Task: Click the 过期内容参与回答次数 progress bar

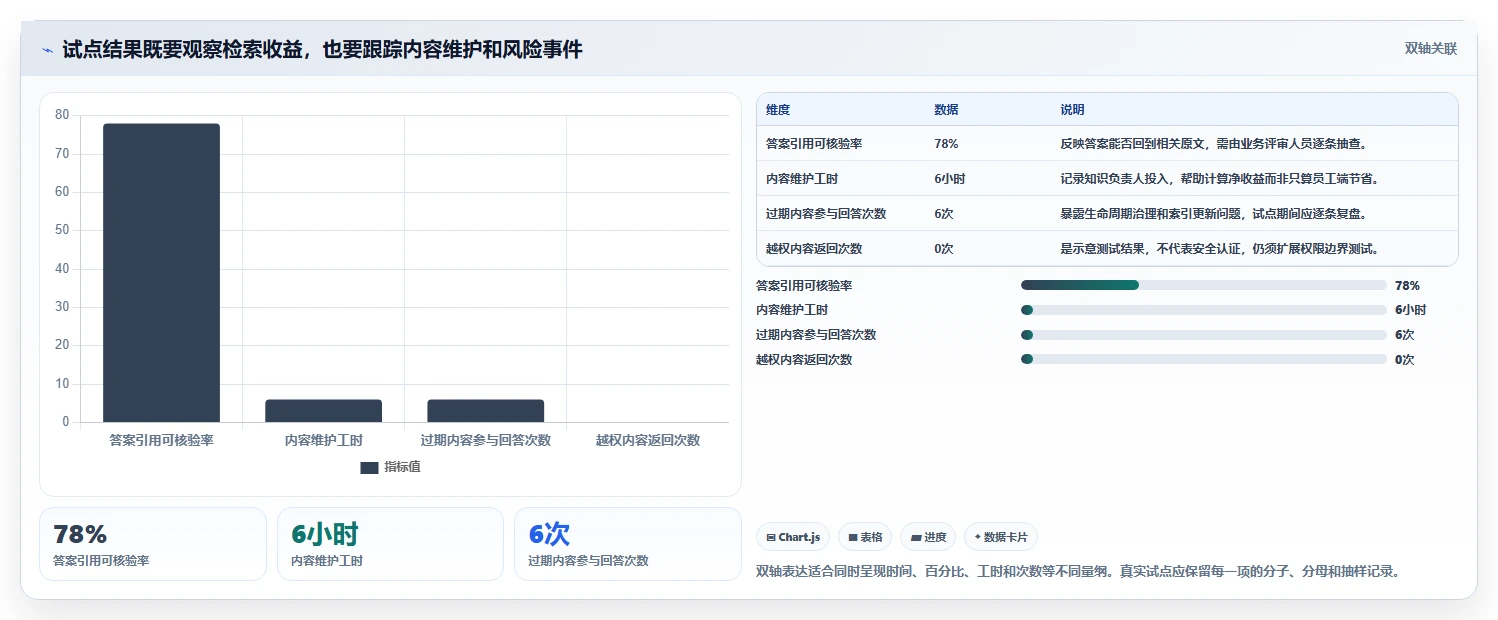Action: coord(1204,335)
